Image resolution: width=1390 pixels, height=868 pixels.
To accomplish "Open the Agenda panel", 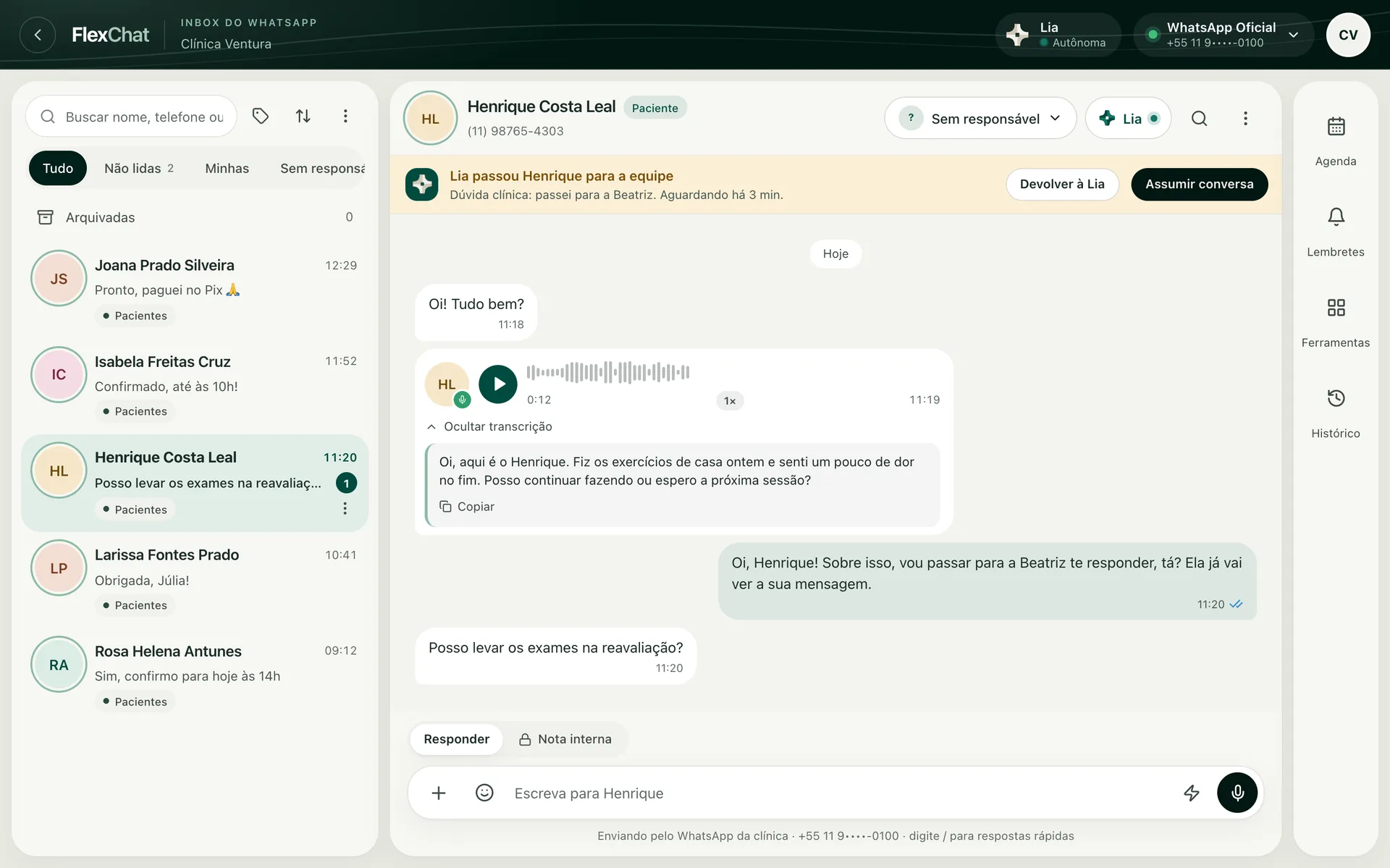I will pyautogui.click(x=1336, y=141).
